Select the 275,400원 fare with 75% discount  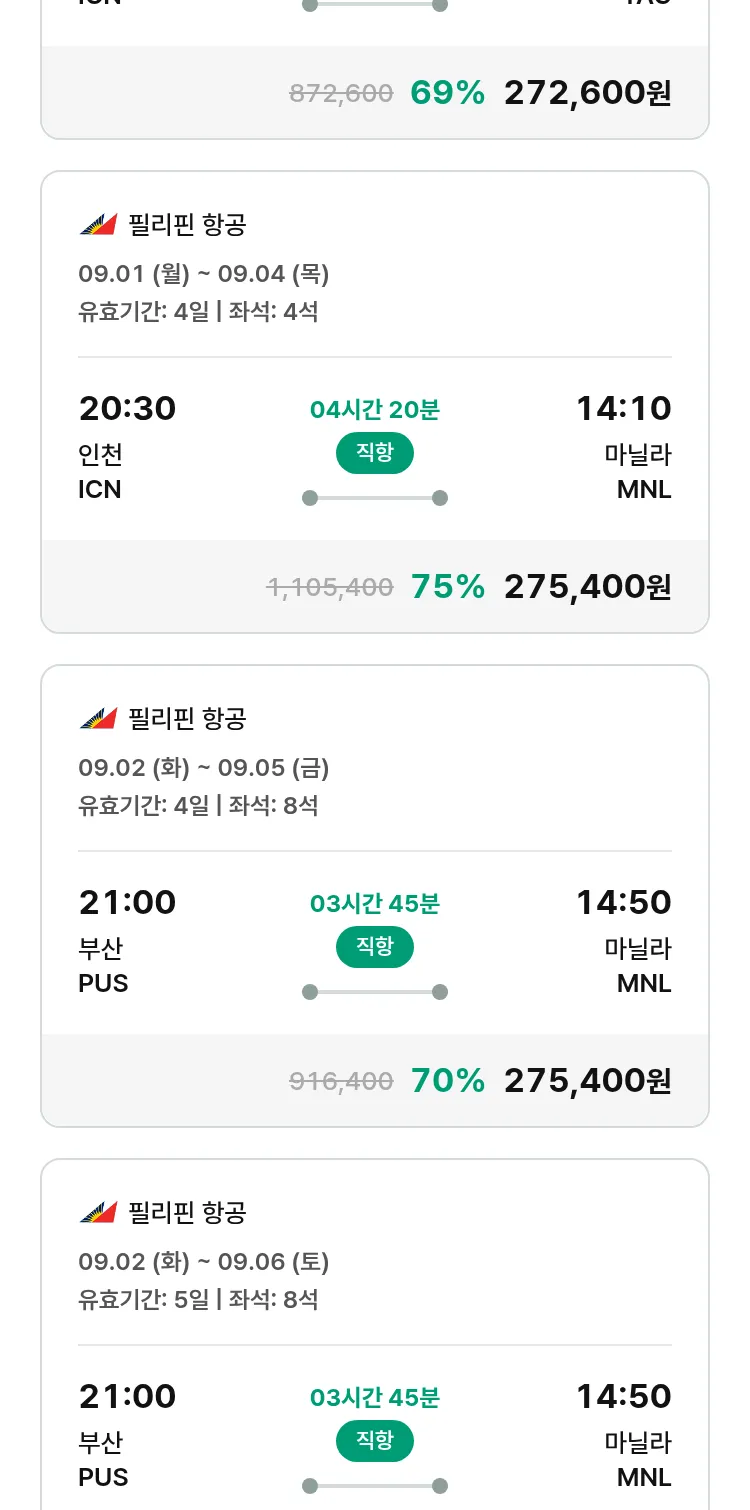click(587, 587)
